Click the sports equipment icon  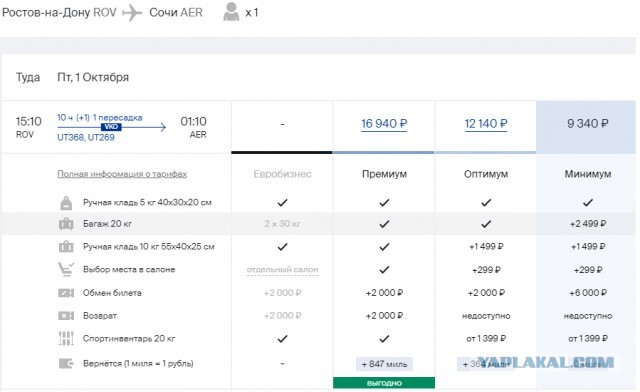coord(66,339)
